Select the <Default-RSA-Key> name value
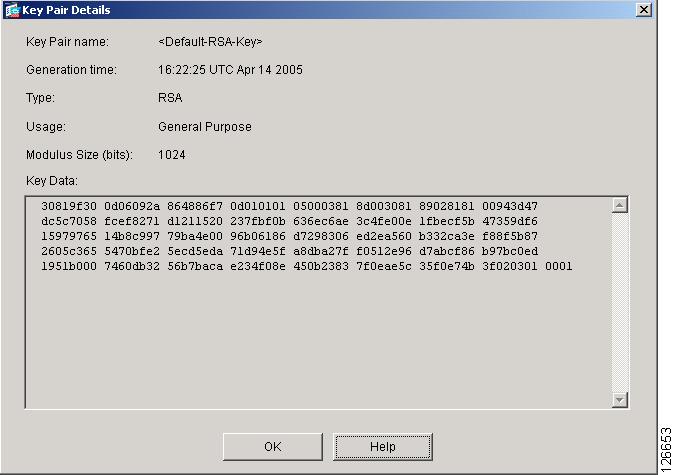 pyautogui.click(x=210, y=42)
